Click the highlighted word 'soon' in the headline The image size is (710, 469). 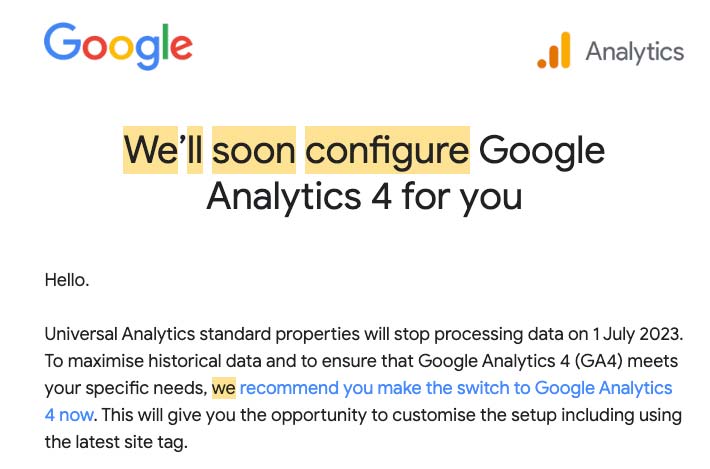[254, 150]
